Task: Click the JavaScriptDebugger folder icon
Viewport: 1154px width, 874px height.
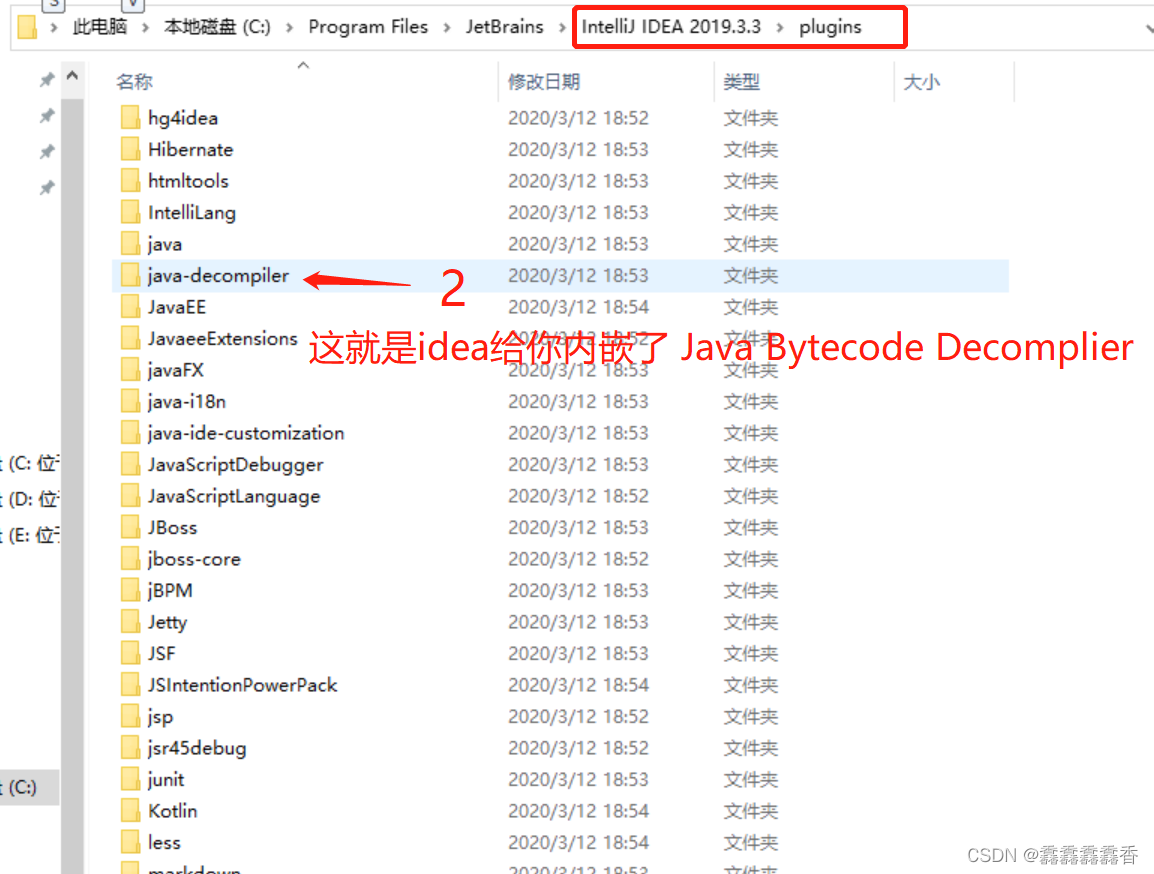Action: coord(130,465)
